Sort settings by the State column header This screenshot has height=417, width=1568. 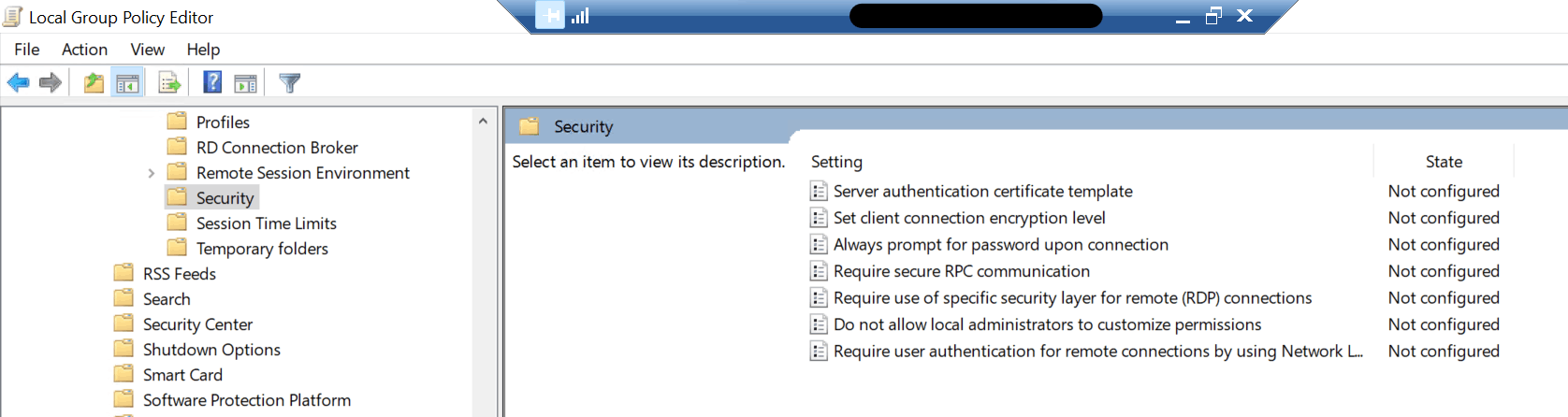[1444, 162]
